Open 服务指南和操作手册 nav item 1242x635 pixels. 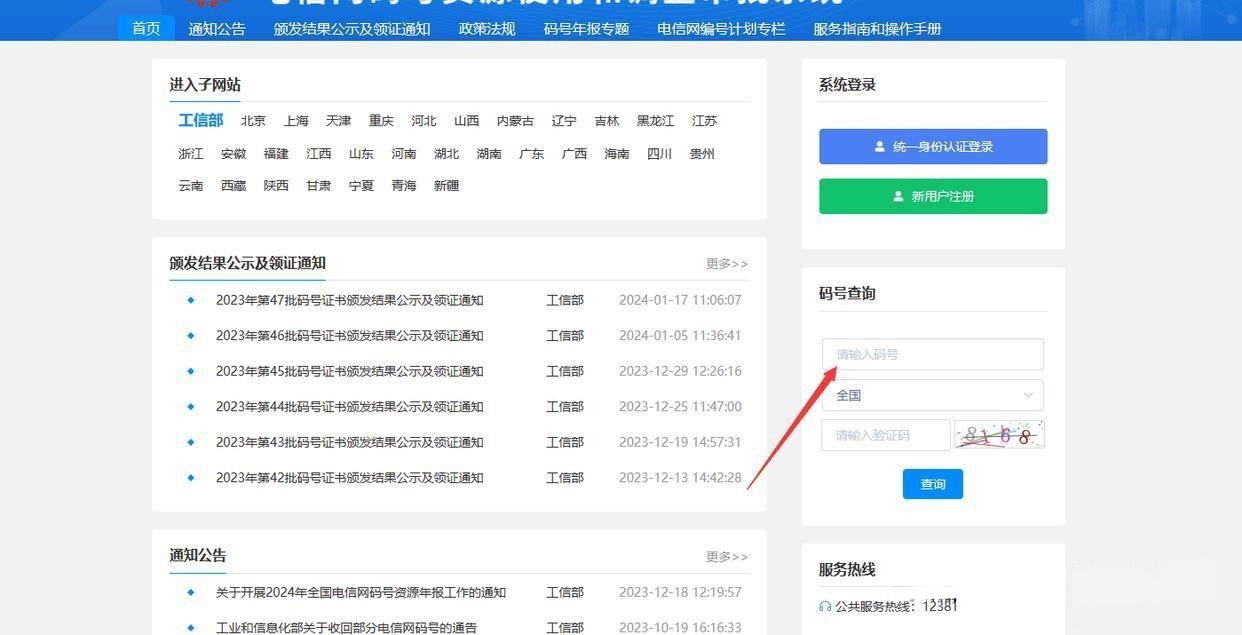pyautogui.click(x=877, y=29)
